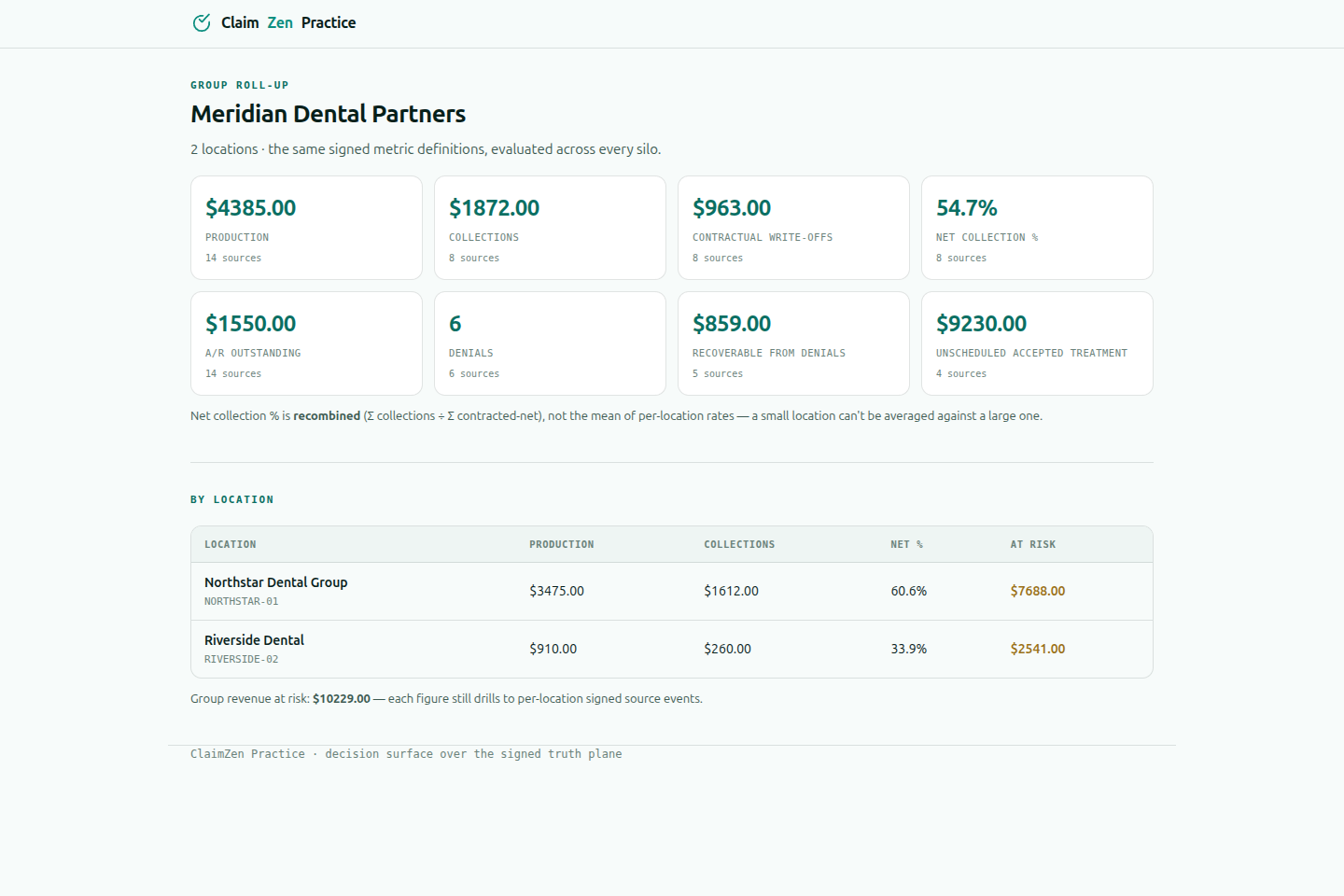Click the 4 sources text under Unscheduled Treatment
Viewport: 1344px width, 896px height.
pos(961,373)
